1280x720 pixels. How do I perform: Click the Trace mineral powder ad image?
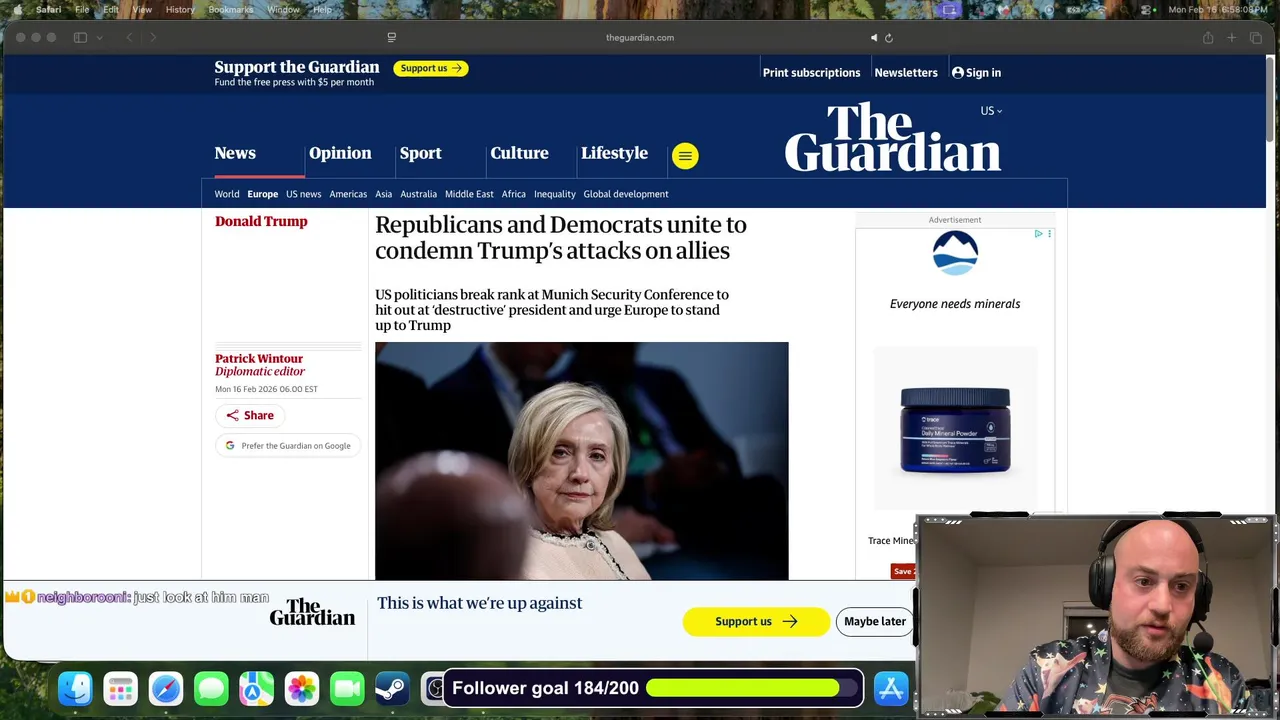coord(955,429)
